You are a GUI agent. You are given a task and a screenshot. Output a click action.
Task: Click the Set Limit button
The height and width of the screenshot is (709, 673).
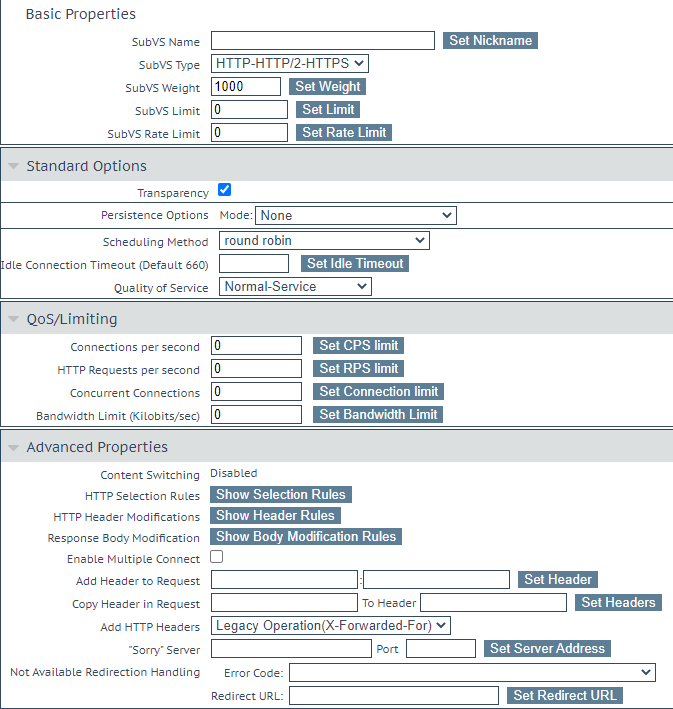[328, 109]
